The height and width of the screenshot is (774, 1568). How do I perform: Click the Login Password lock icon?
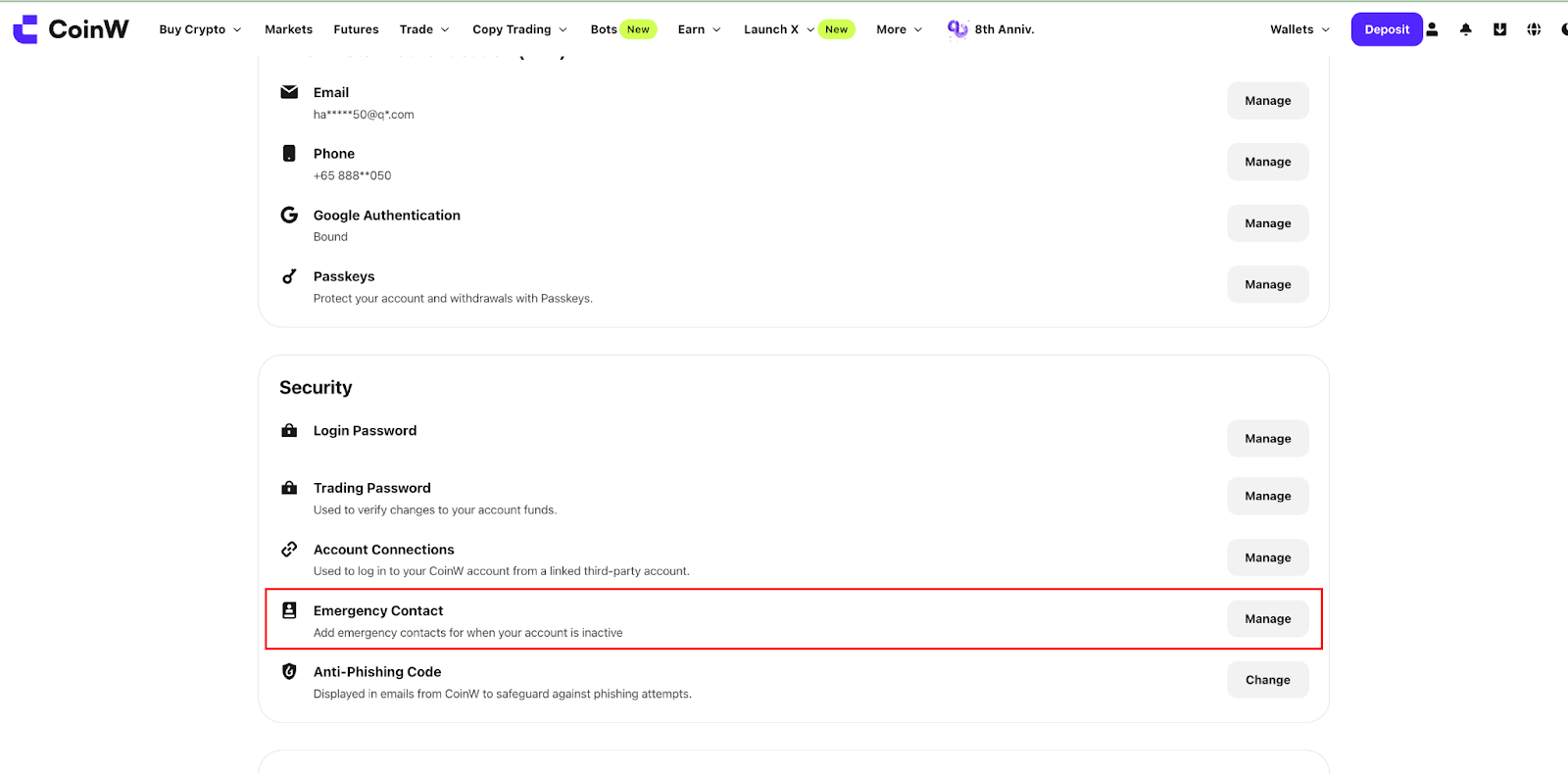point(289,430)
